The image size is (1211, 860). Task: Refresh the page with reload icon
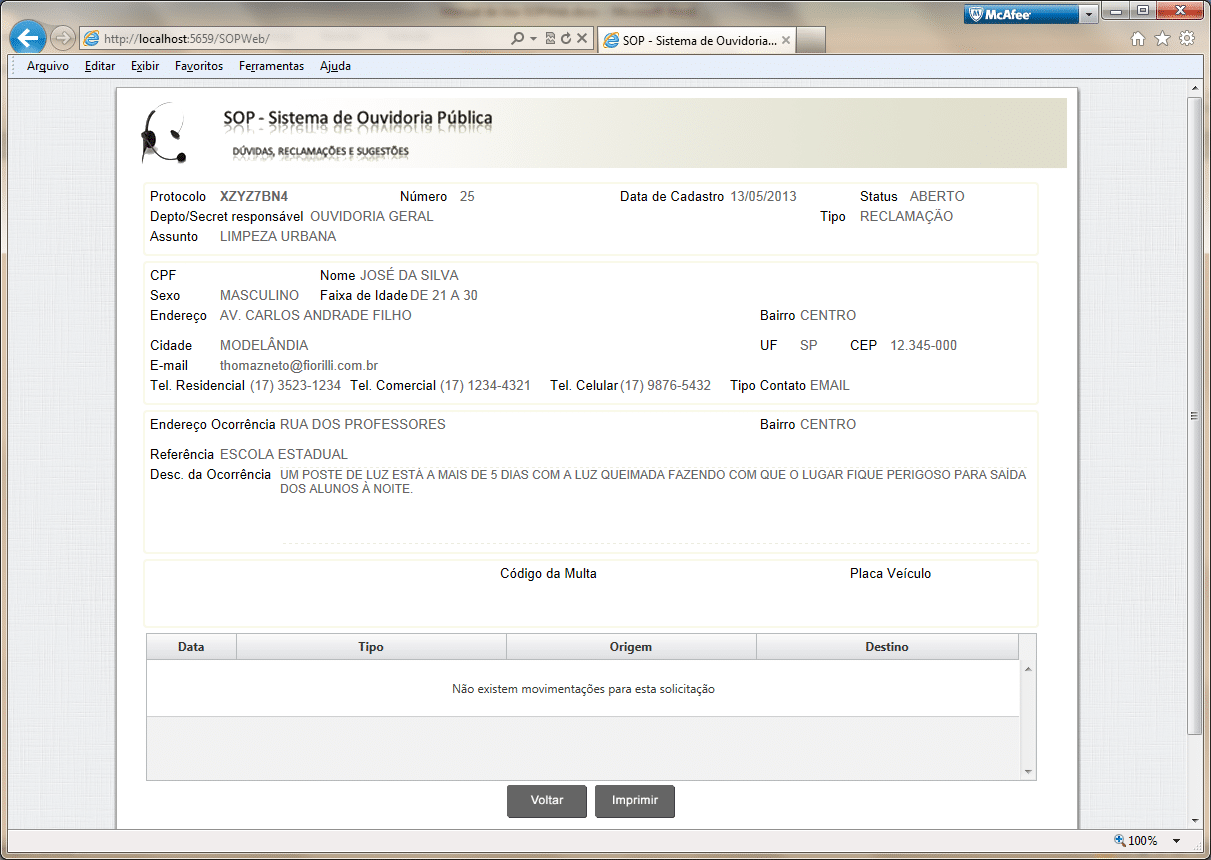[566, 39]
